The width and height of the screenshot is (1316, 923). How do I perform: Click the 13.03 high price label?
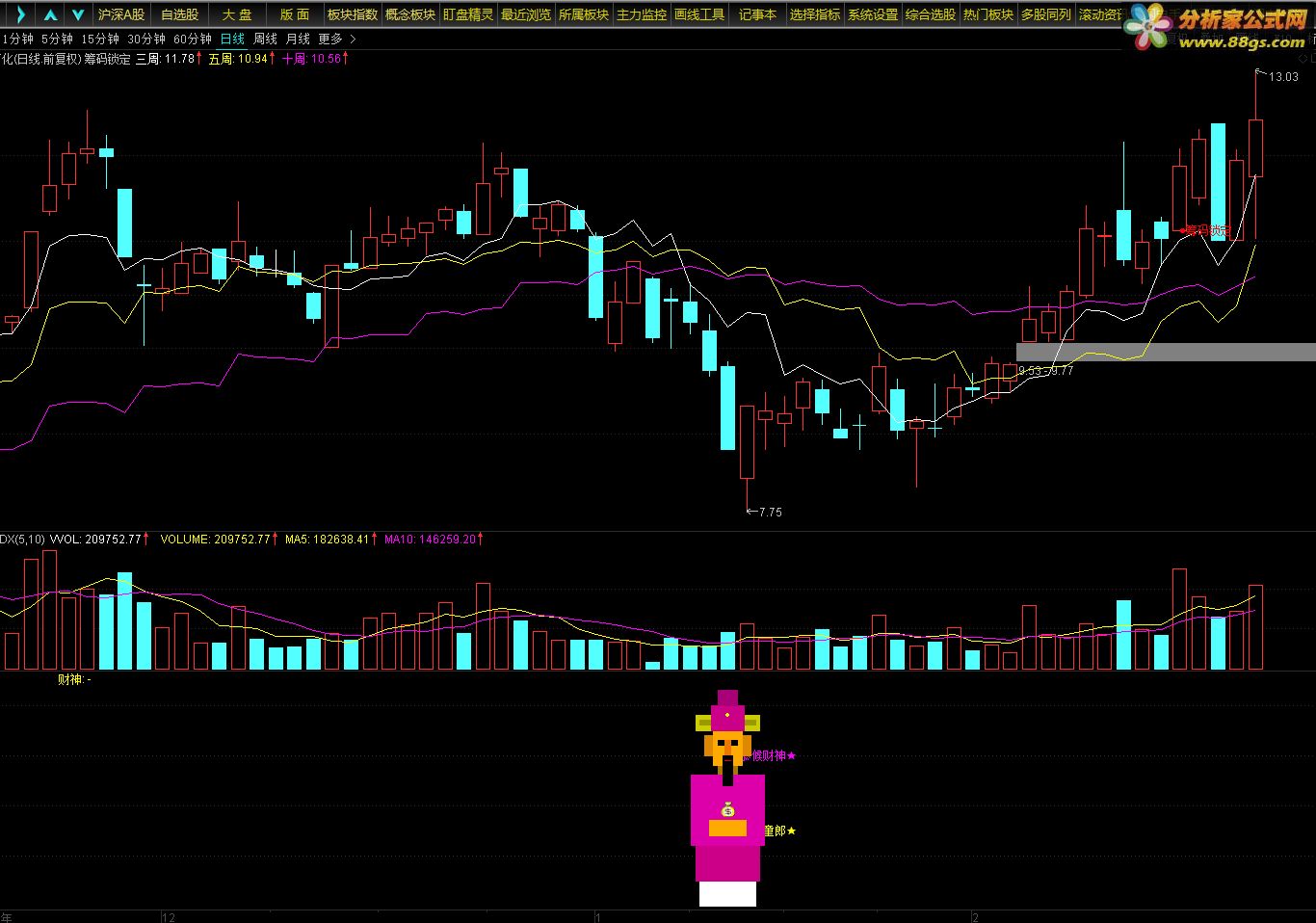1283,77
